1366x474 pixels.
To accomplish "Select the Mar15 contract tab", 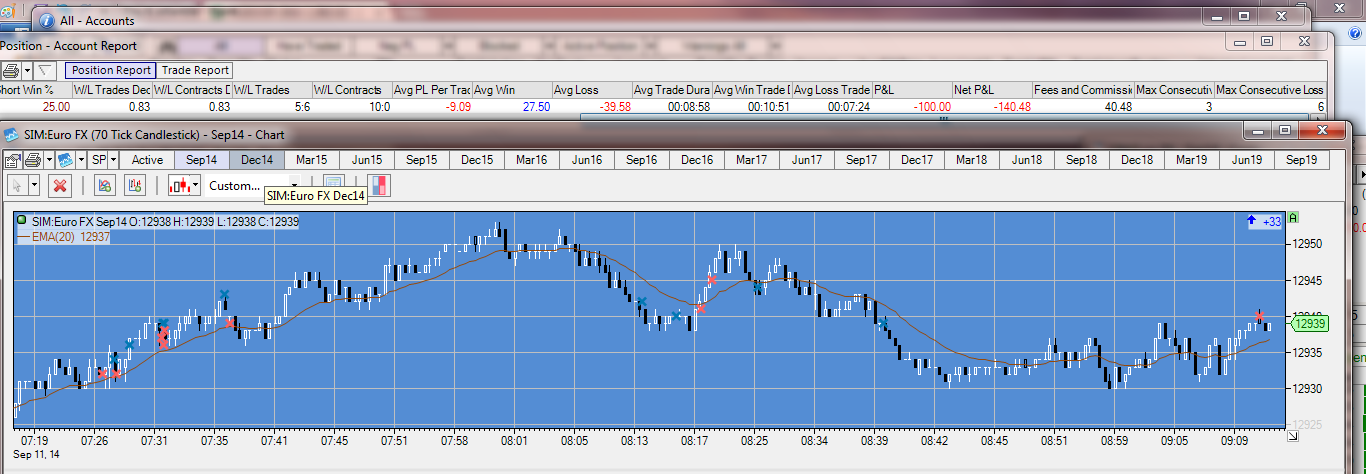I will coord(311,160).
